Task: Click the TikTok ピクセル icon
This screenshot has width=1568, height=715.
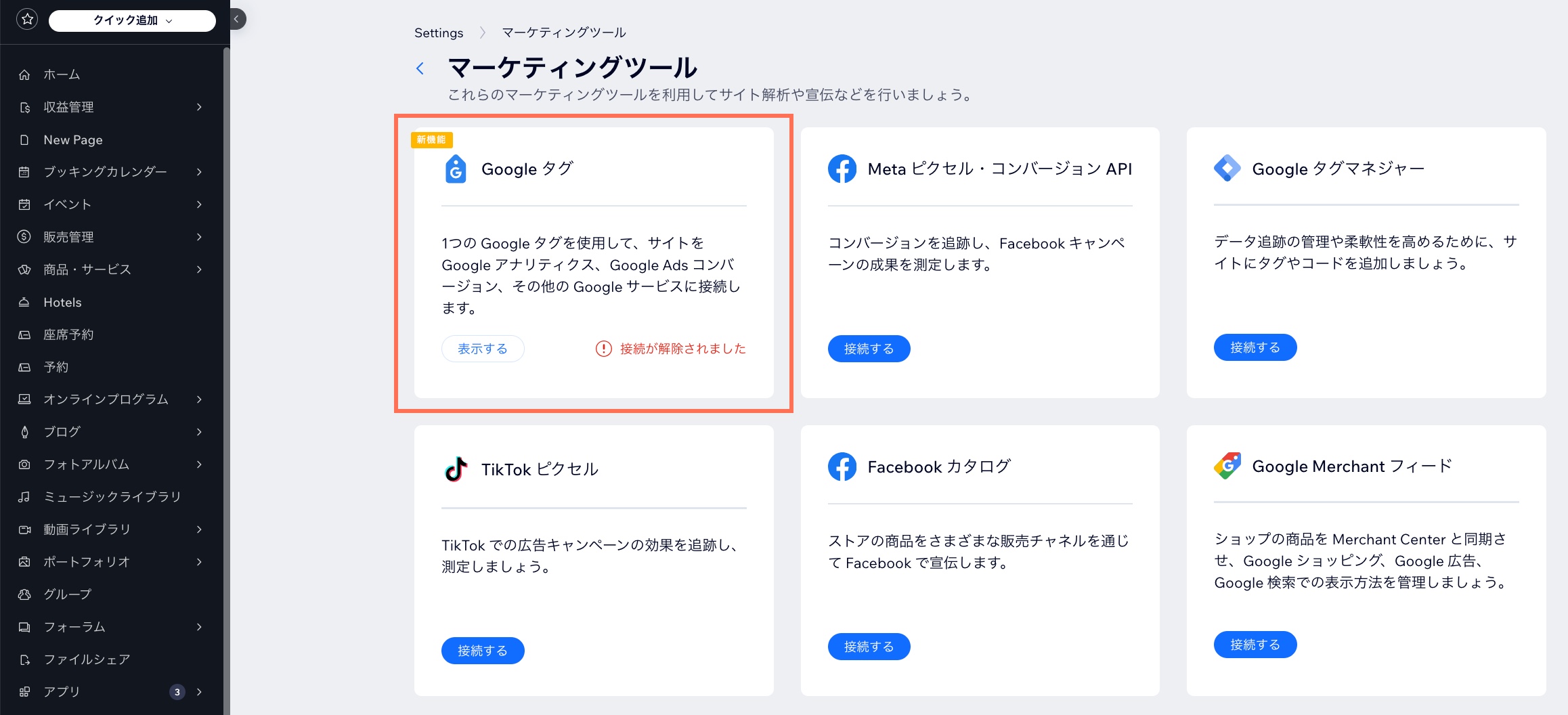Action: (x=456, y=467)
